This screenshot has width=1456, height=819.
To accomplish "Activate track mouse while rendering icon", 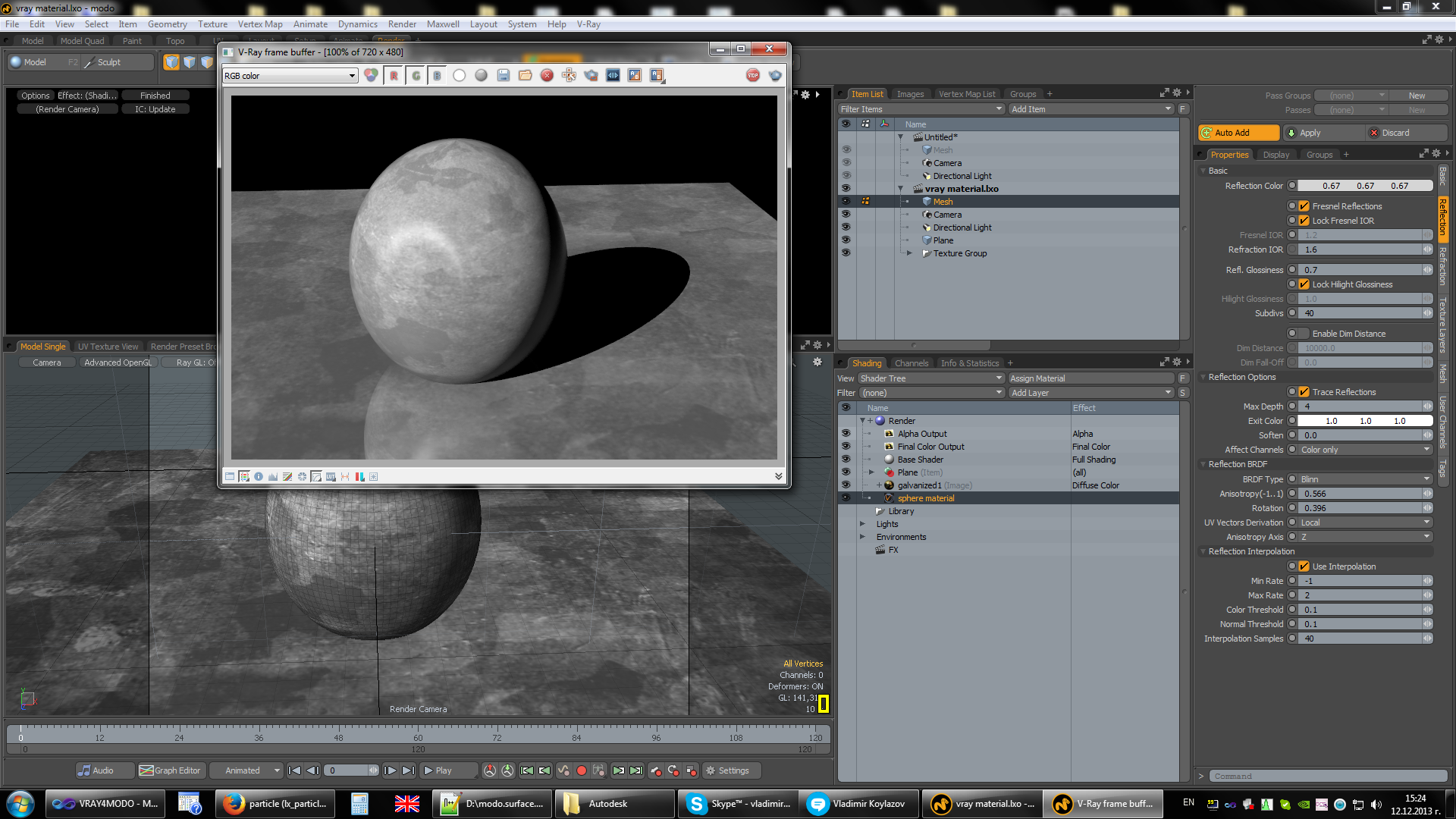I will point(569,76).
